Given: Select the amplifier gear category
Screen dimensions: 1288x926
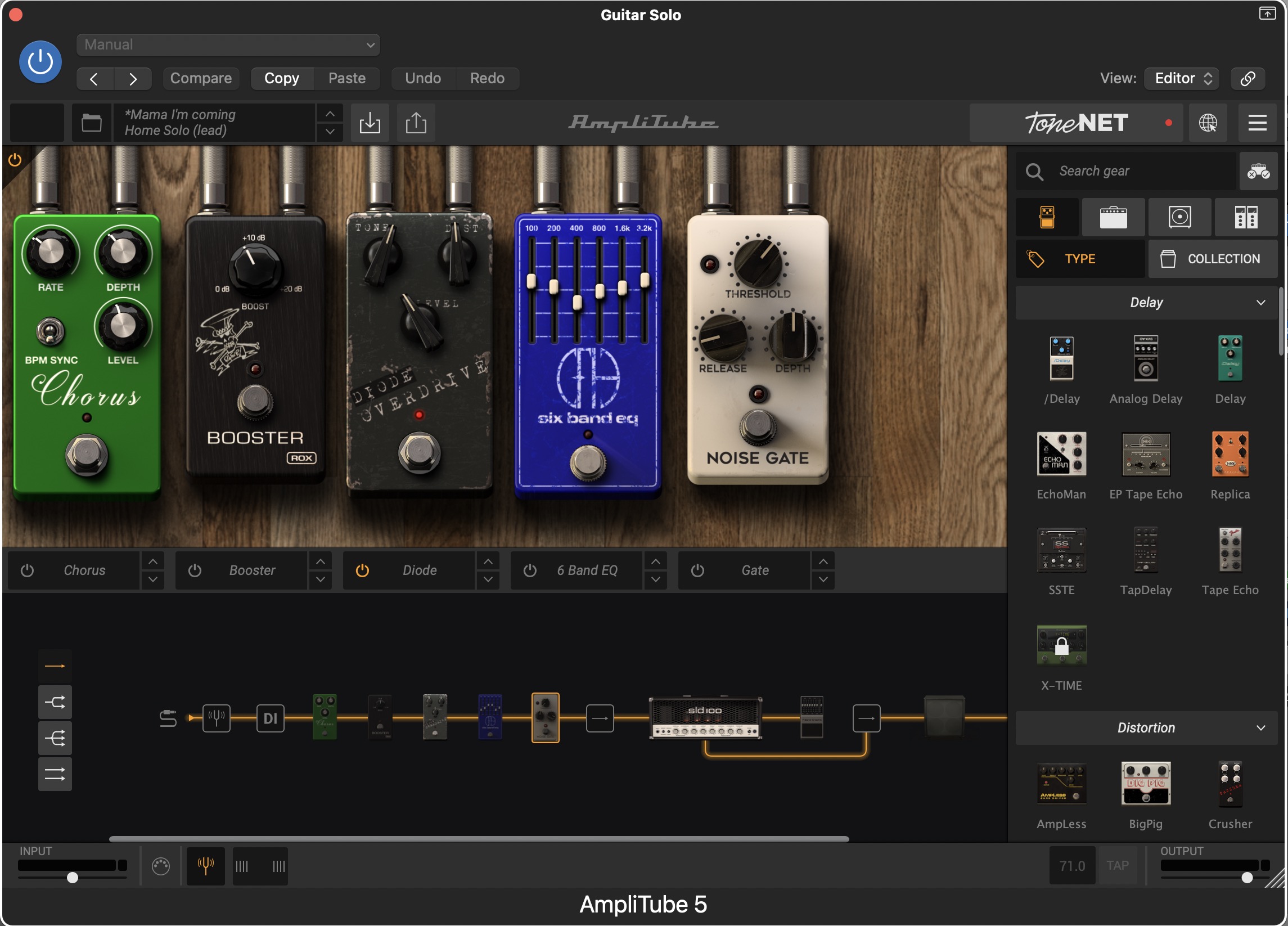Looking at the screenshot, I should (x=1113, y=218).
